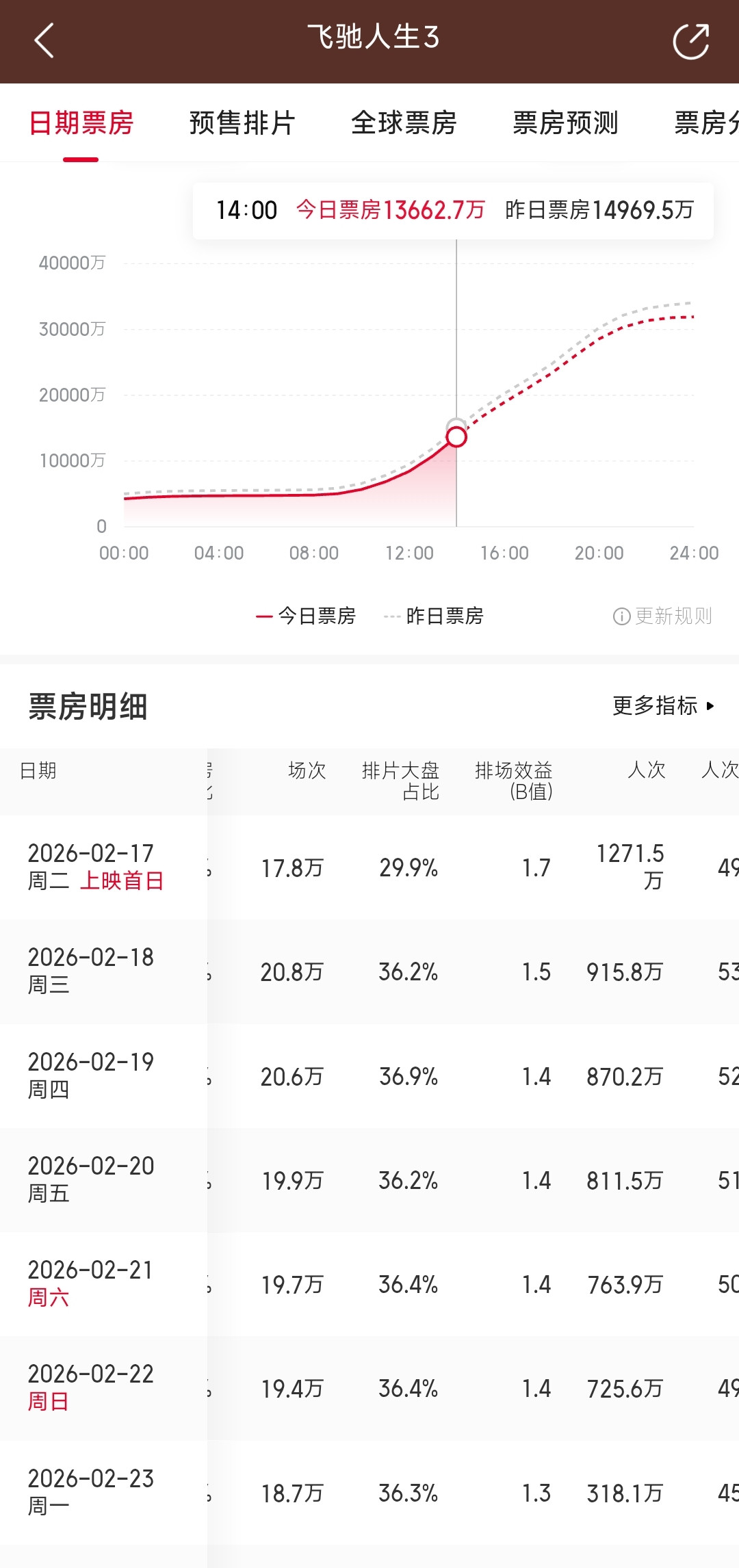The height and width of the screenshot is (1568, 739).
Task: Tap the info icon beside 更新规则
Action: (x=621, y=616)
